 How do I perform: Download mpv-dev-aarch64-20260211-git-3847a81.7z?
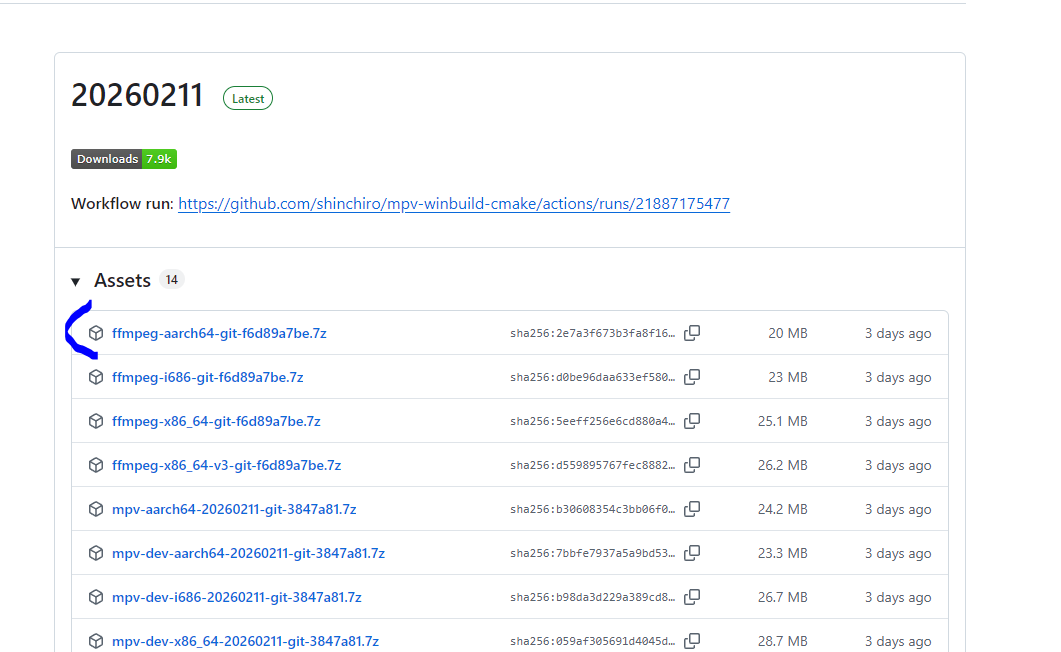click(248, 553)
